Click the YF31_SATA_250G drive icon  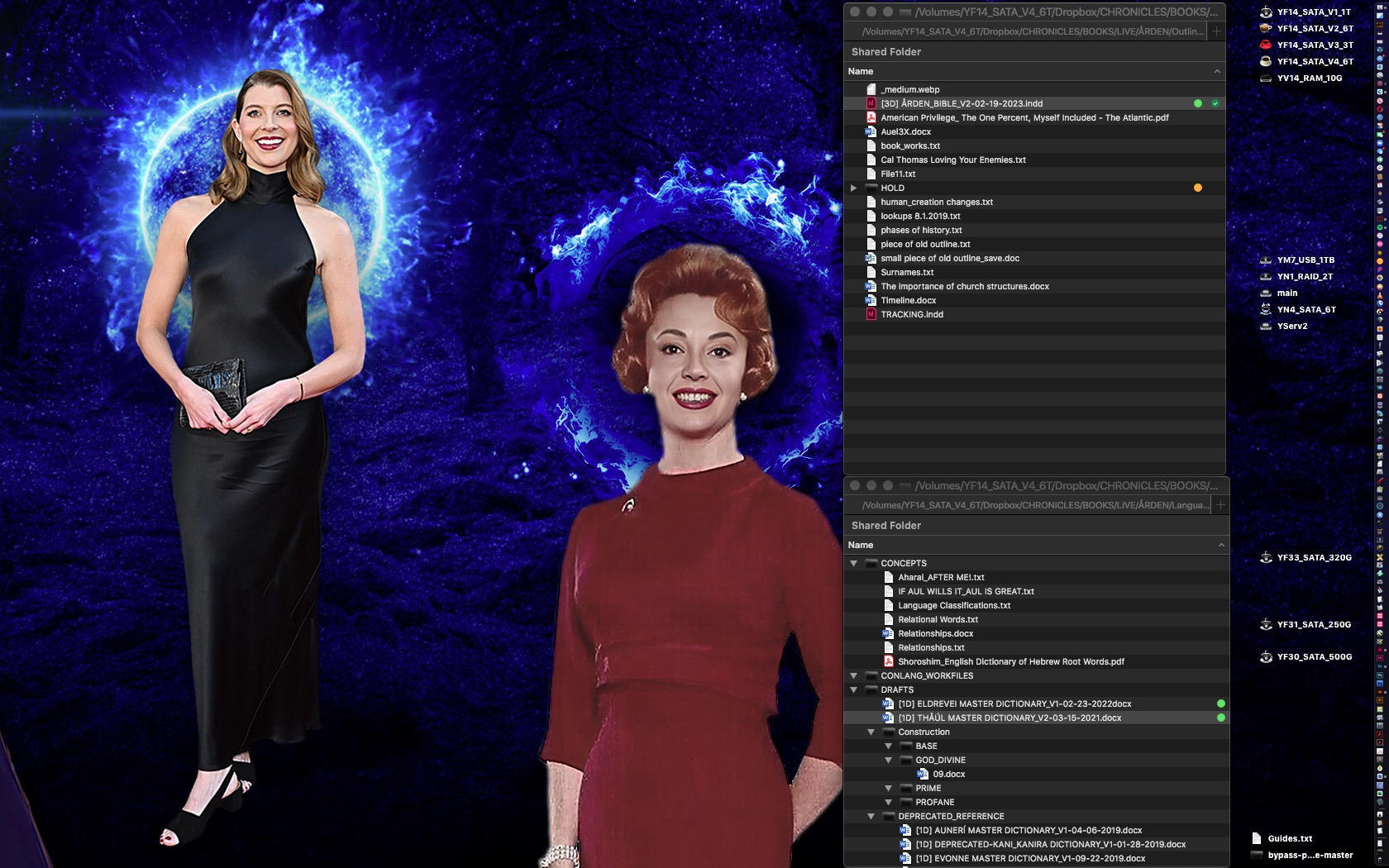[x=1266, y=624]
